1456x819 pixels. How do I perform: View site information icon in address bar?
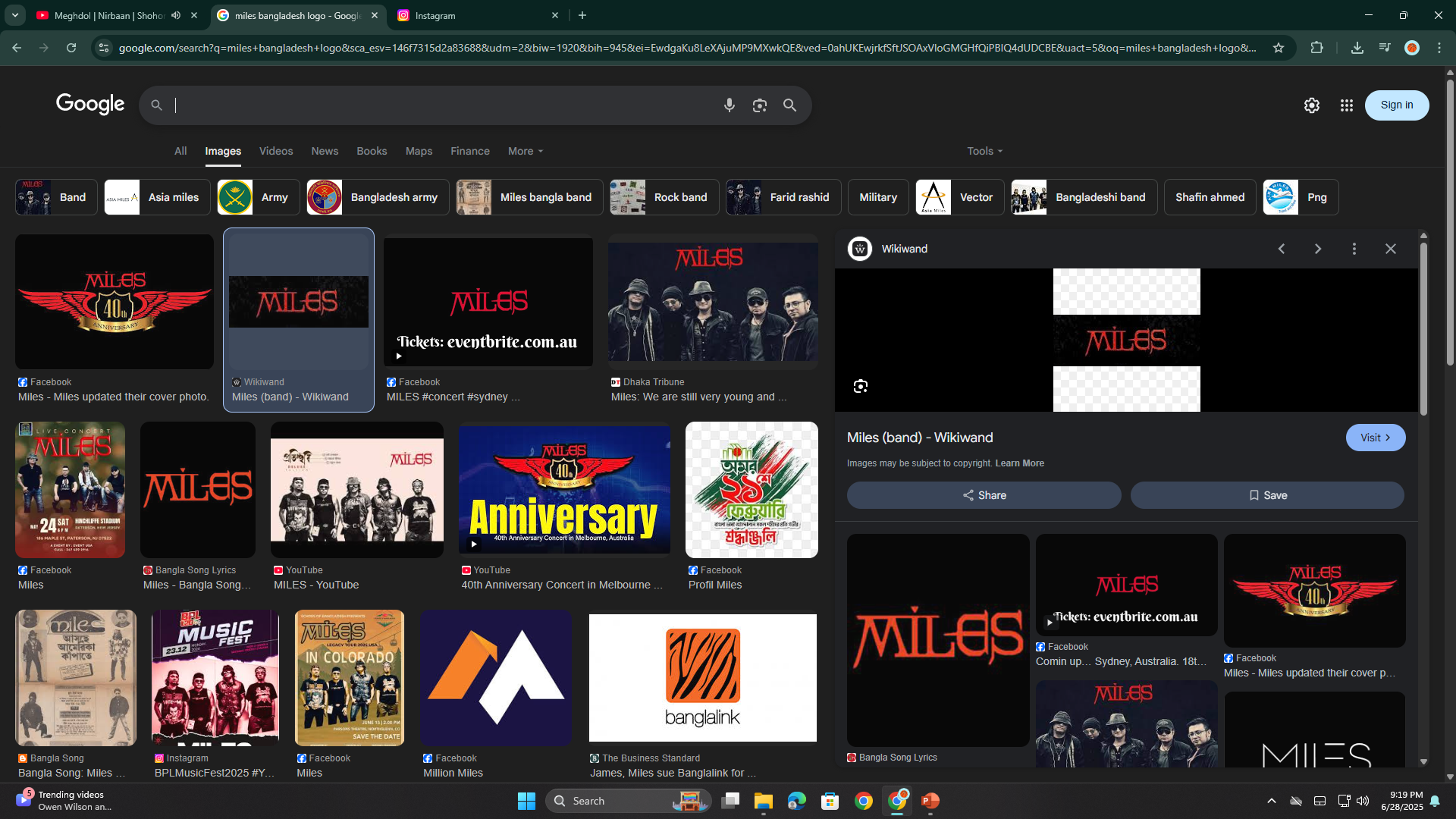point(104,48)
